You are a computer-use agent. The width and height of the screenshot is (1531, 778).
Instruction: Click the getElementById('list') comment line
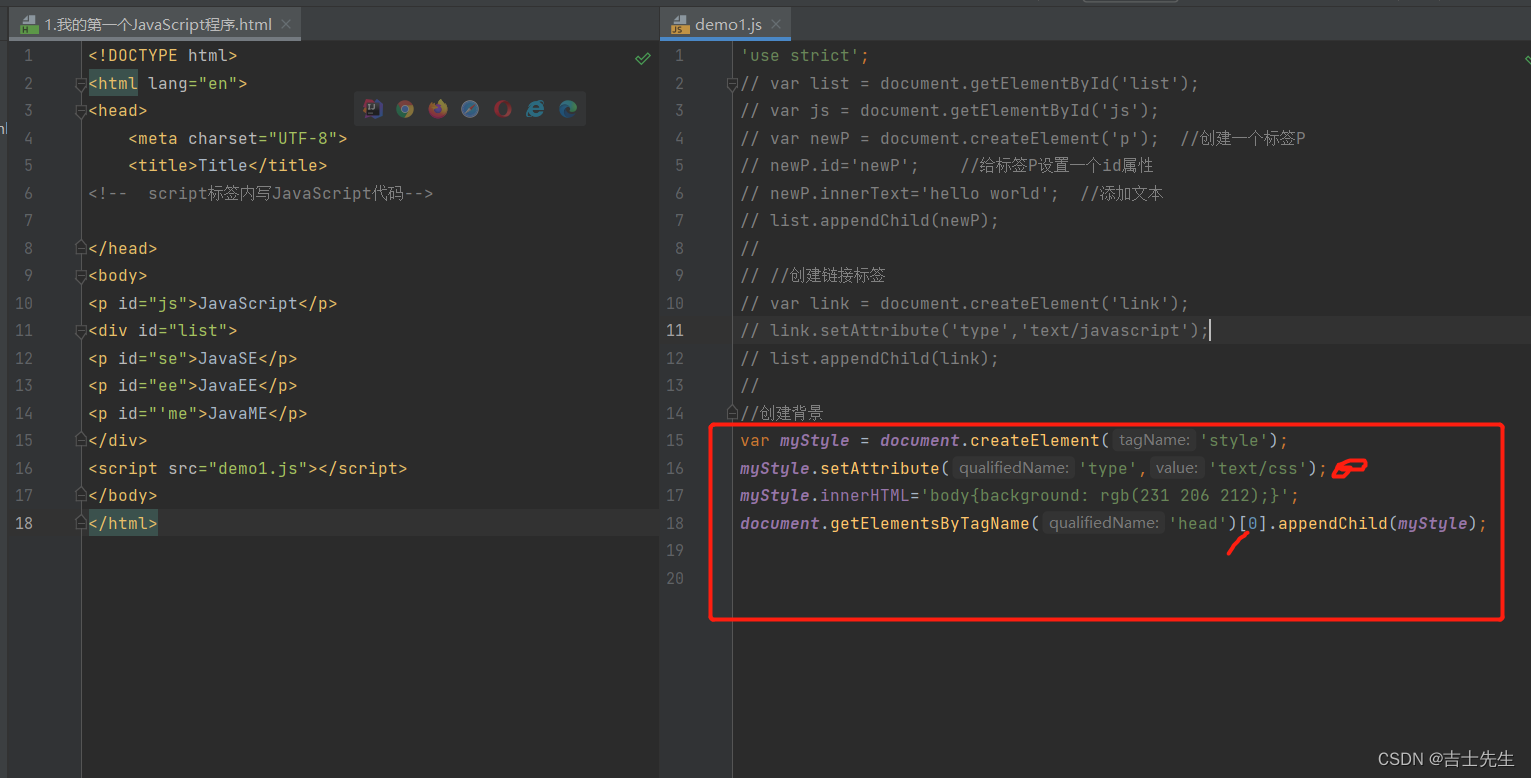click(x=969, y=84)
